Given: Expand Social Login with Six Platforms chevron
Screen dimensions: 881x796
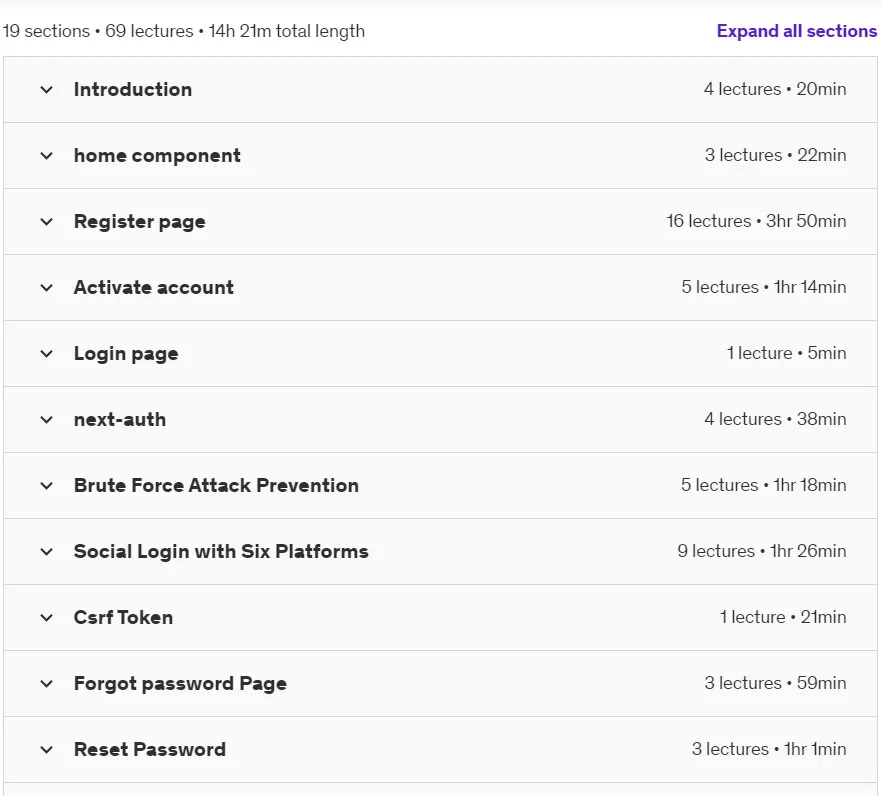Looking at the screenshot, I should click(47, 552).
